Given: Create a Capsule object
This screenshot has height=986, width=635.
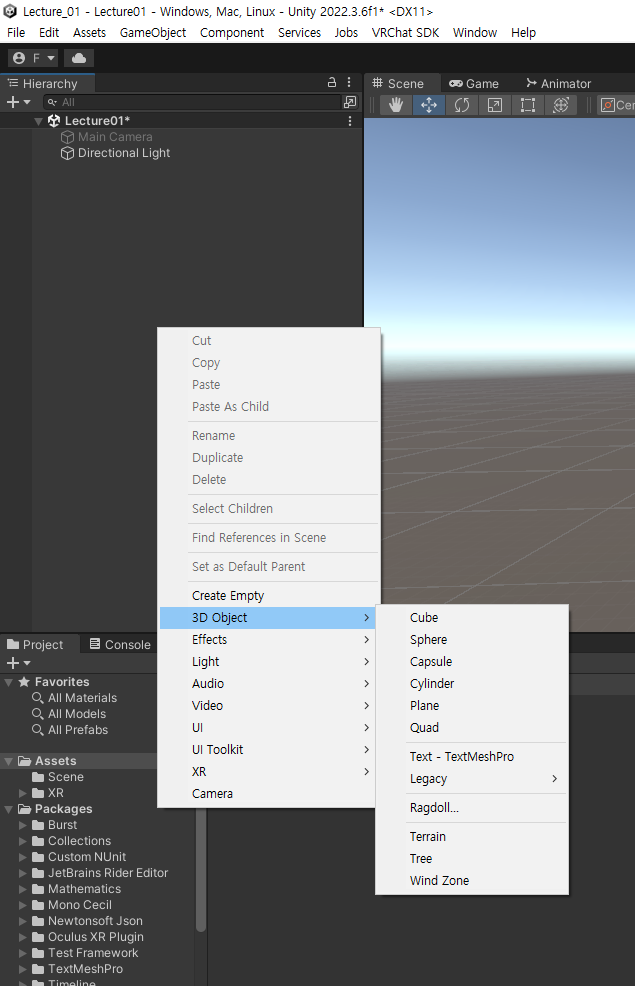Looking at the screenshot, I should pos(472,662).
